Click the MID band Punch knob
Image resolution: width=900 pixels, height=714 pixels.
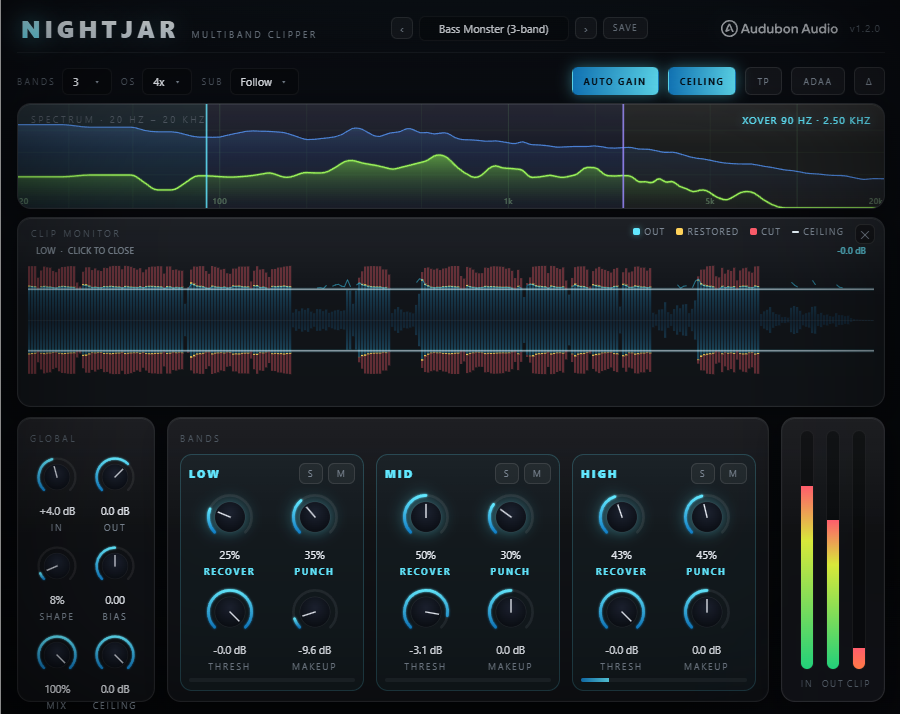510,517
